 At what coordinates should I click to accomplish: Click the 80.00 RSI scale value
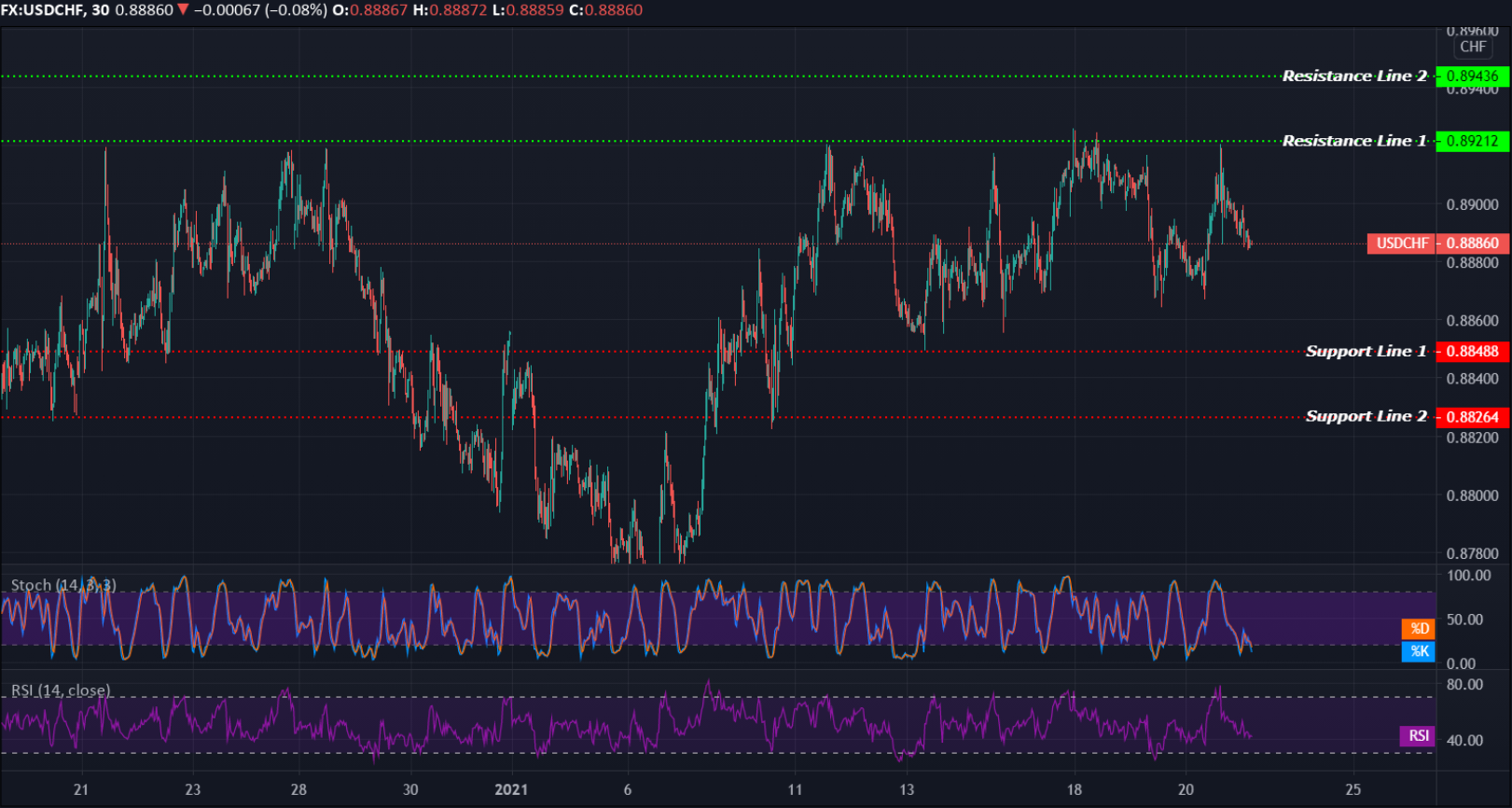1464,684
